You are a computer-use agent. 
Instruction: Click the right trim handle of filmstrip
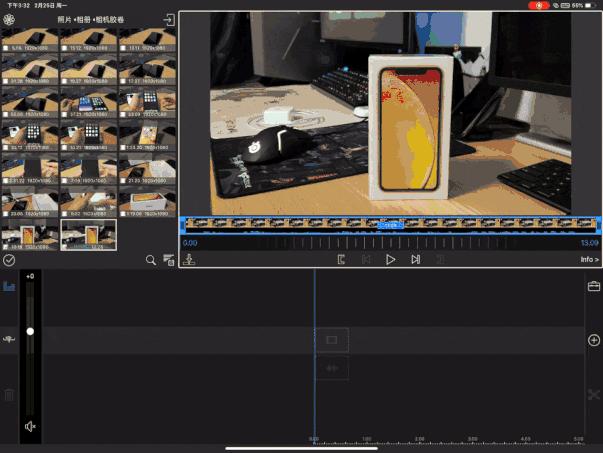click(598, 225)
